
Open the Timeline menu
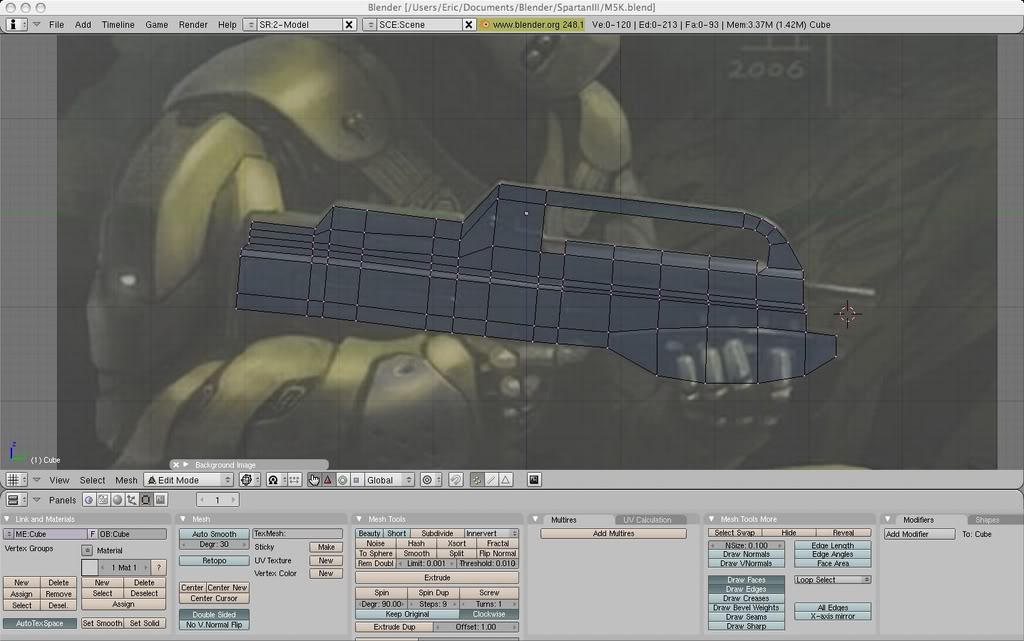tap(118, 25)
